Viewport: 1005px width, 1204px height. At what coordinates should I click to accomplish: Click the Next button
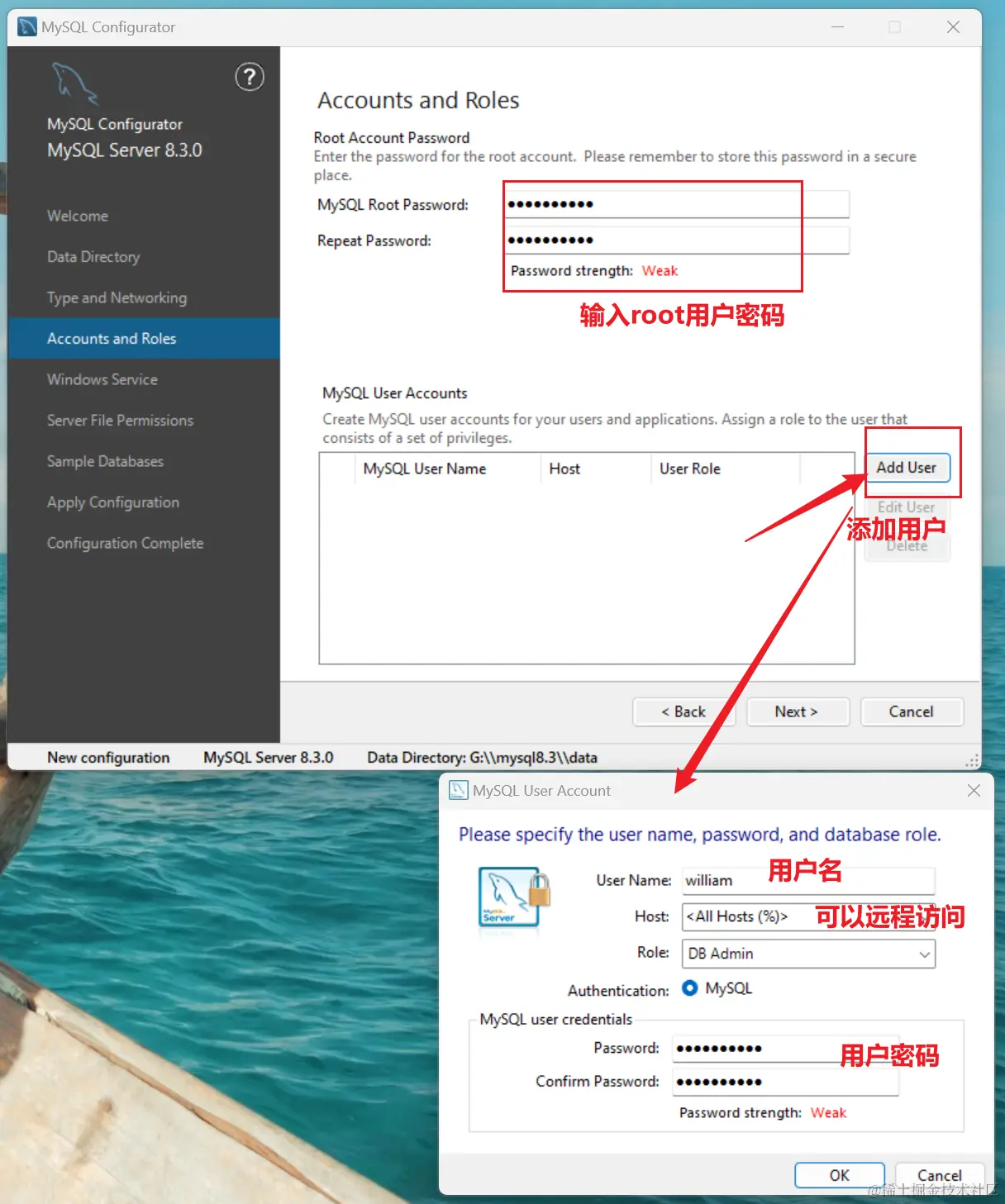(798, 711)
